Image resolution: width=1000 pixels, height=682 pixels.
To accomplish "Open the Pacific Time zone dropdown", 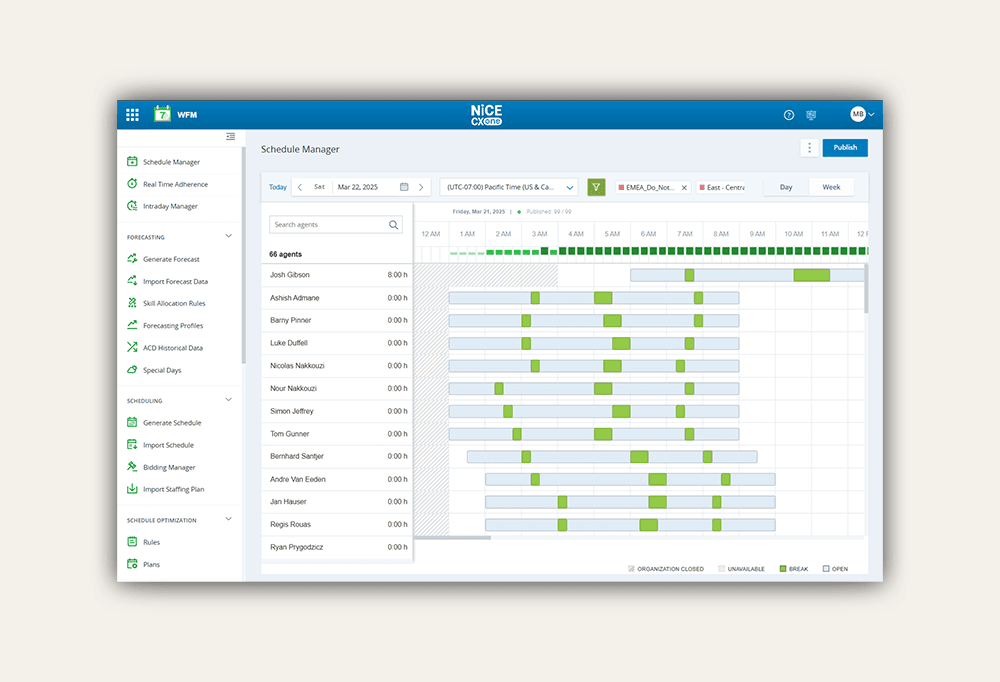I will click(509, 187).
